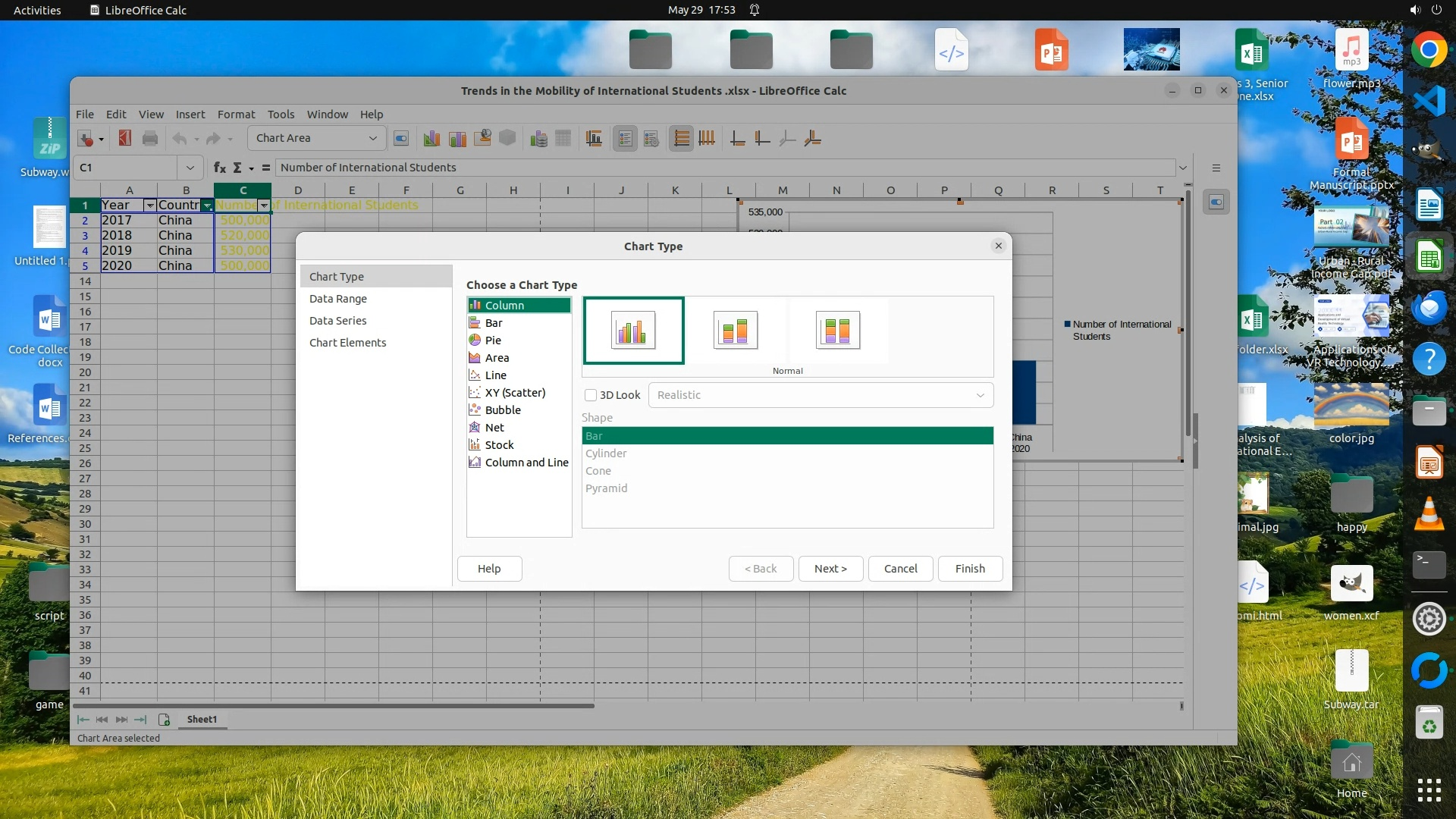Select the Net chart type
Viewport: 1456px width, 819px height.
(x=494, y=428)
